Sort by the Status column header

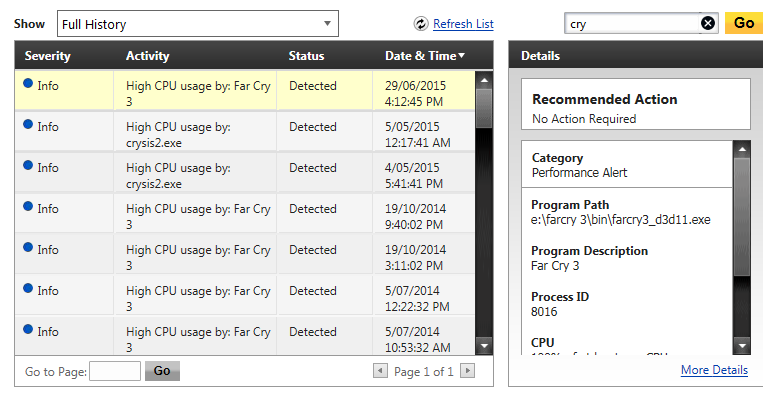tap(306, 56)
